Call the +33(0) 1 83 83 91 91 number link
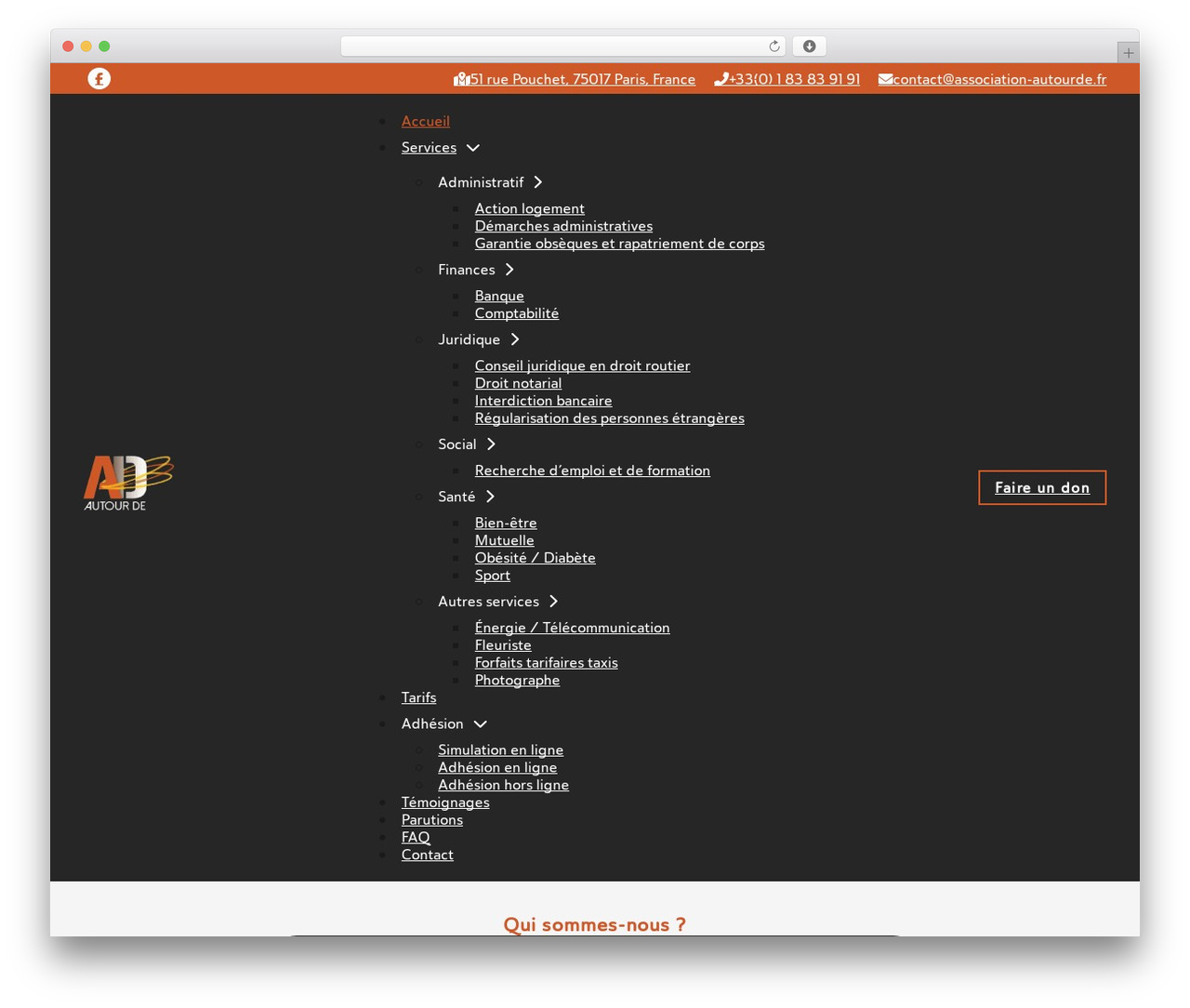Image resolution: width=1190 pixels, height=1008 pixels. 795,79
